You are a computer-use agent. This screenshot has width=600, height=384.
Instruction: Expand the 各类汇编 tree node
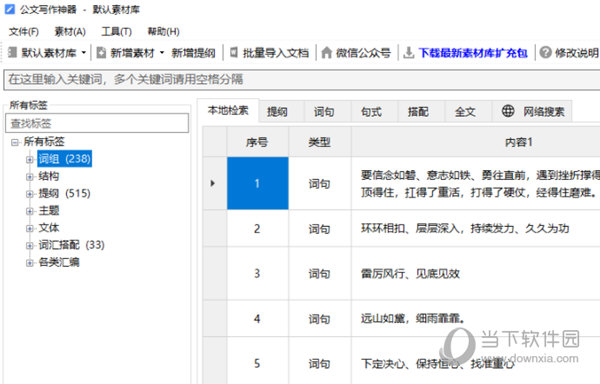pyautogui.click(x=29, y=263)
